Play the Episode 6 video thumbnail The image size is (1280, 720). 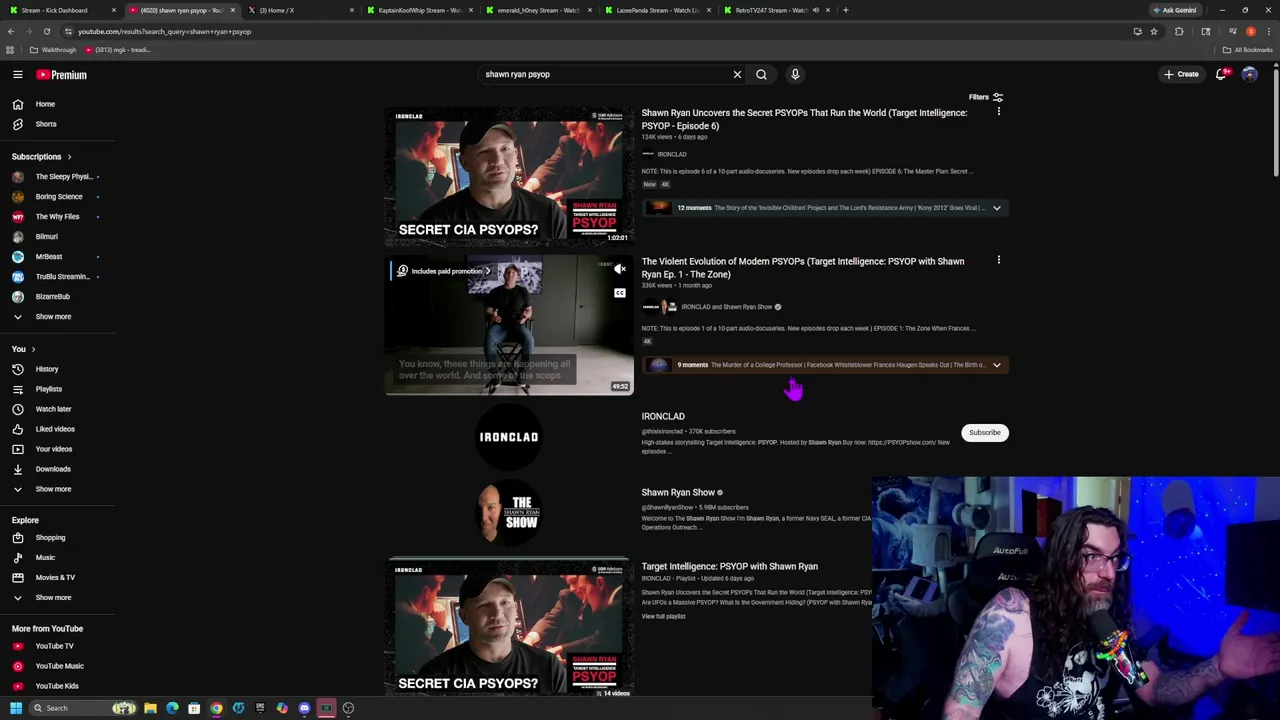click(x=509, y=176)
